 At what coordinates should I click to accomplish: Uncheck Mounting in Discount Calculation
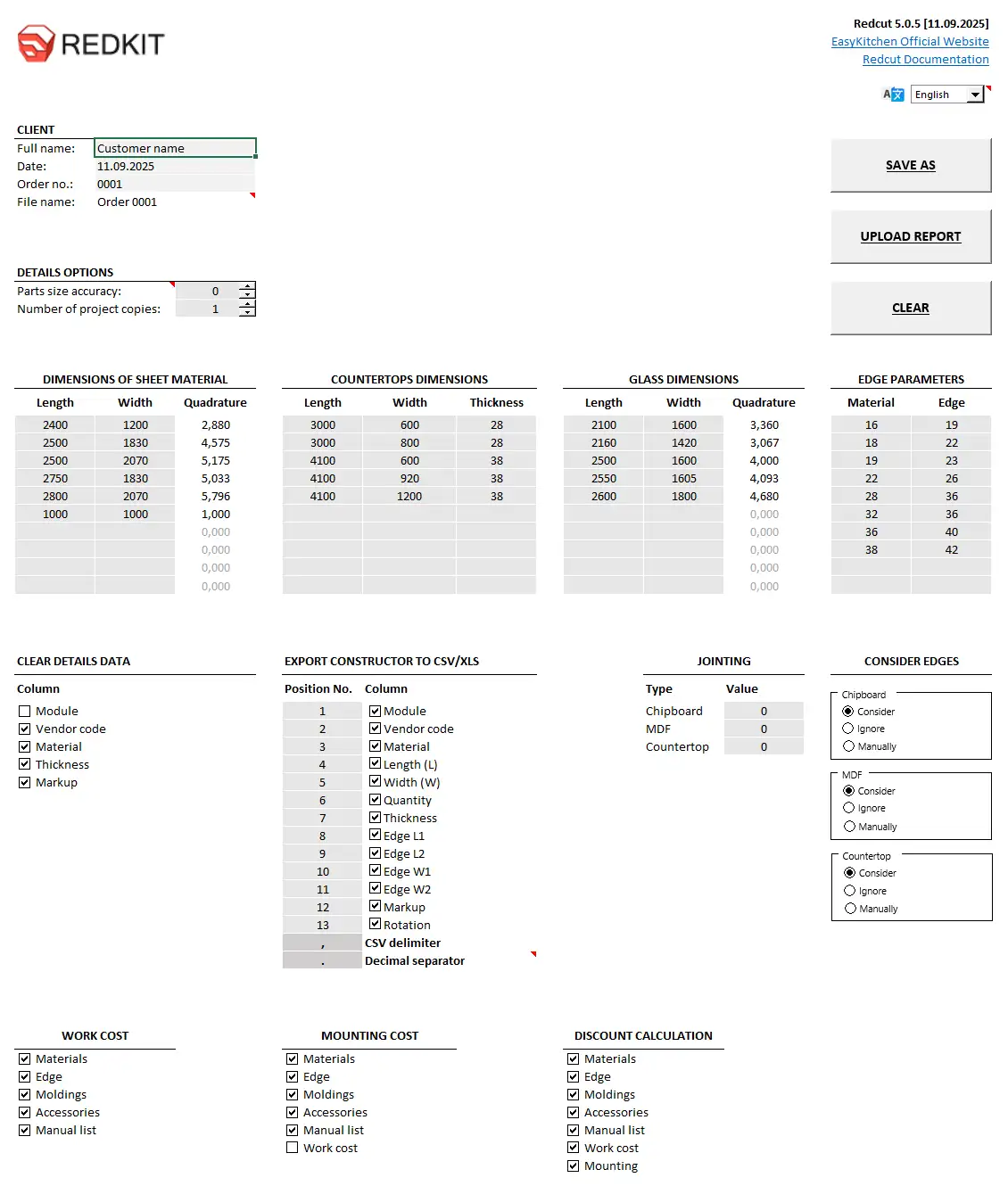click(573, 1165)
